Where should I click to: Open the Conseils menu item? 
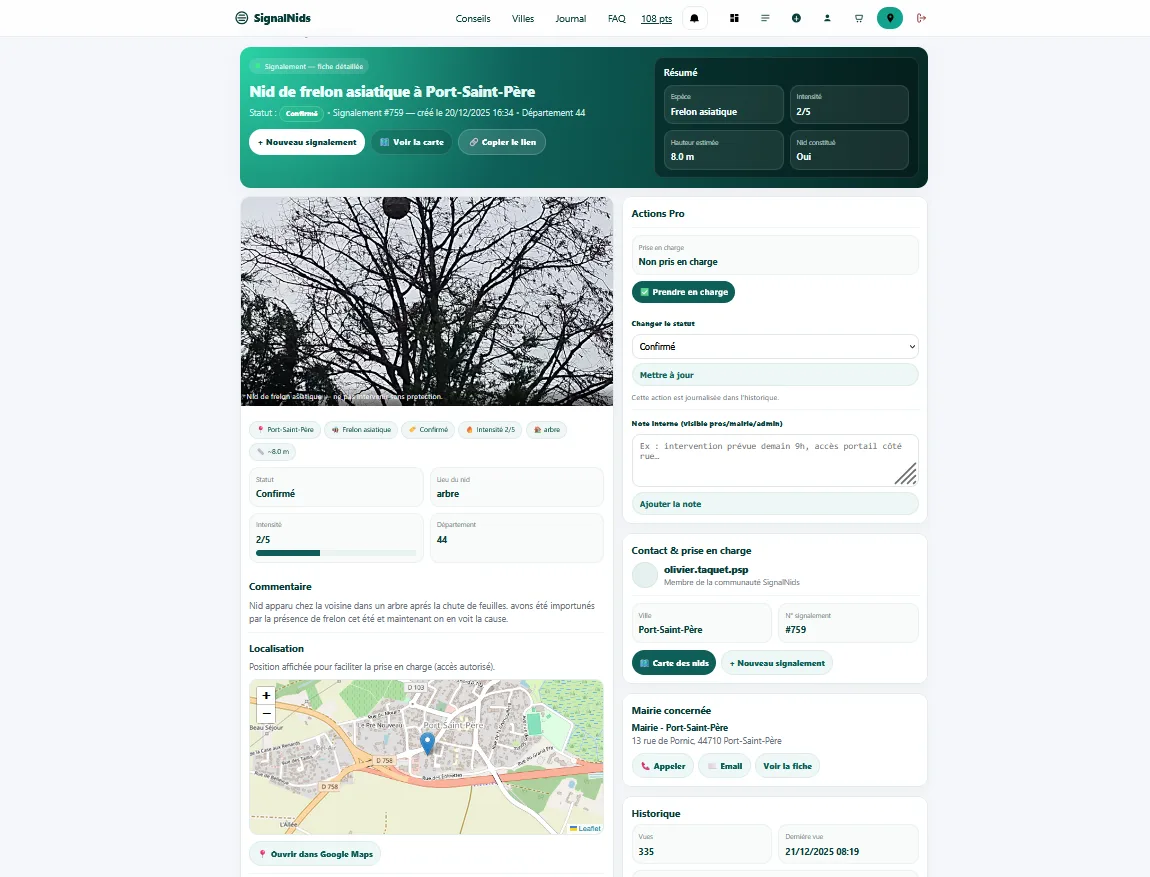(473, 18)
